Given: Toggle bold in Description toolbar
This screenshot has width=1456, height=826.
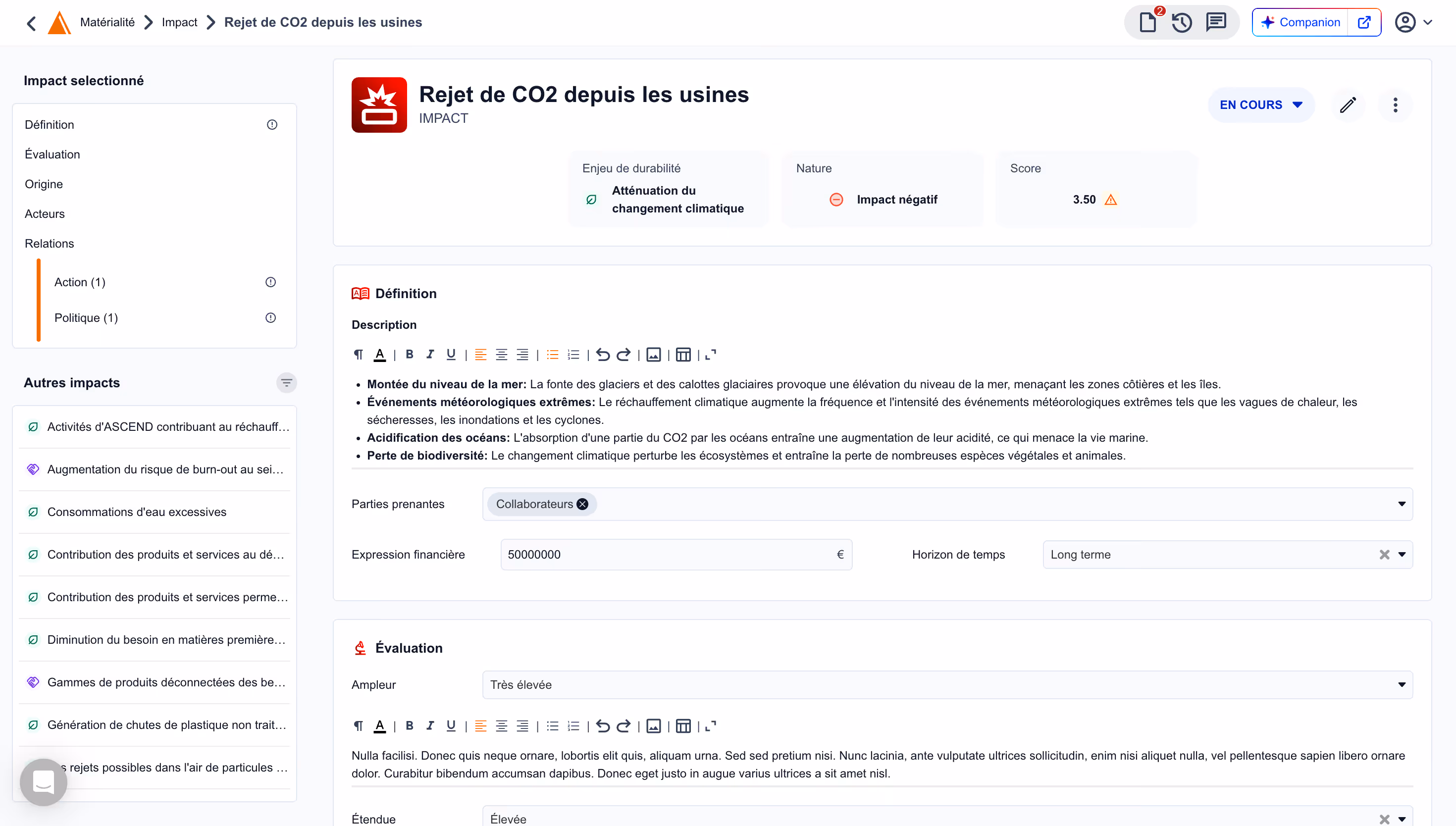Looking at the screenshot, I should tap(410, 355).
